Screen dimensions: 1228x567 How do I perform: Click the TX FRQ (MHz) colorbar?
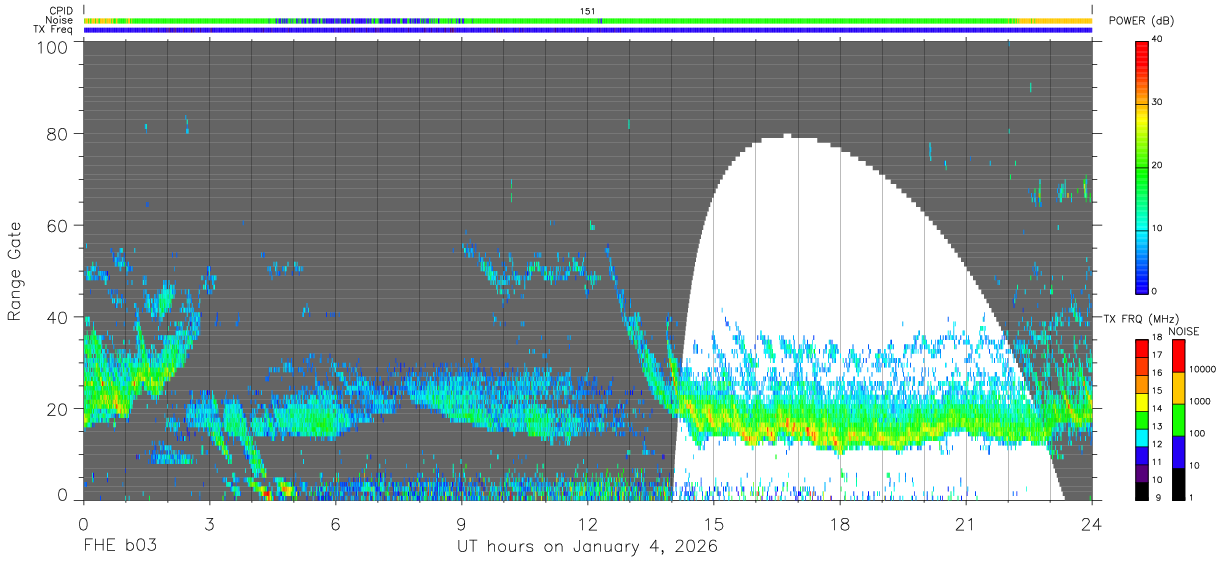coord(1142,420)
